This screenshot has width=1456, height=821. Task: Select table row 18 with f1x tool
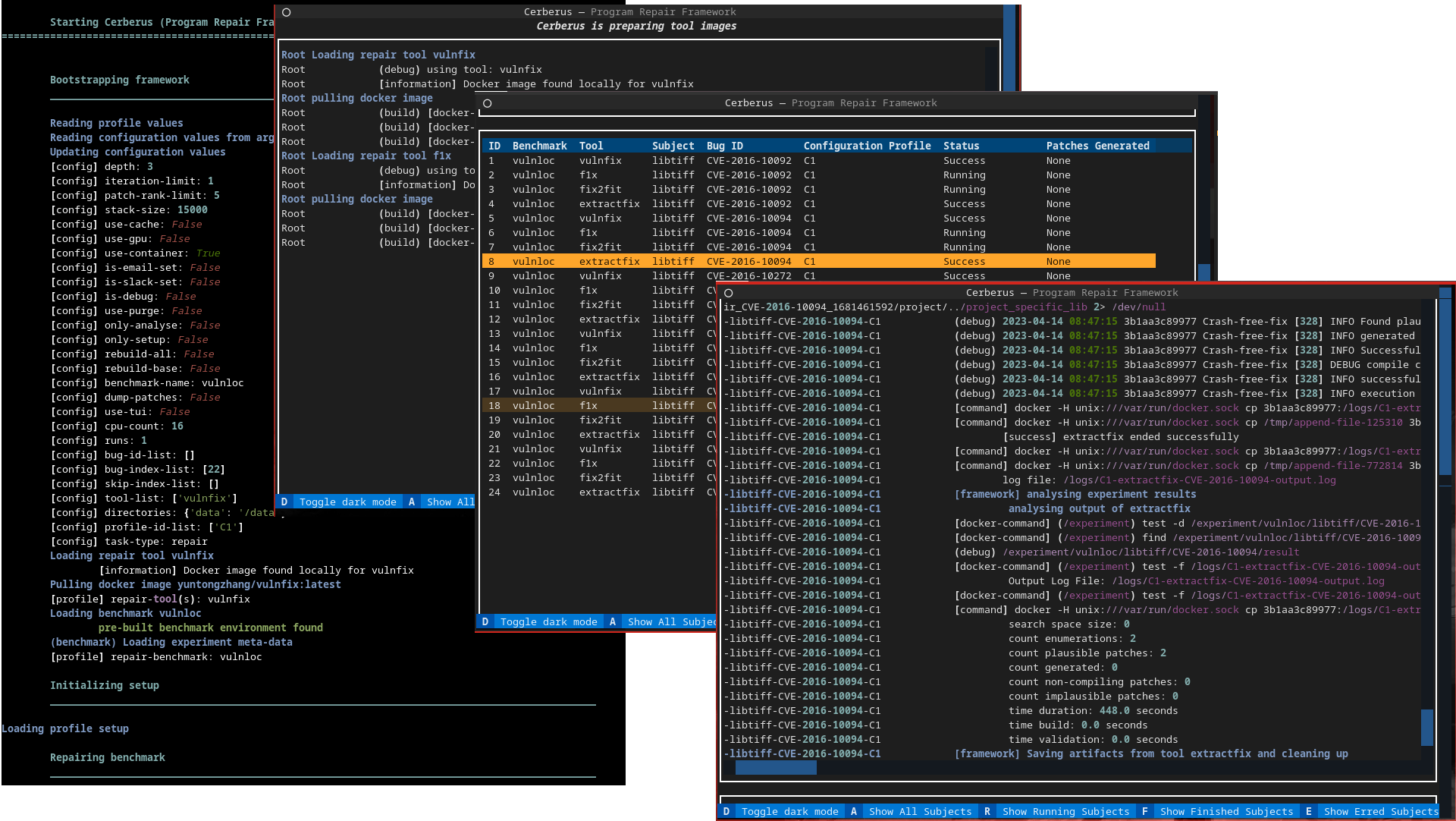(588, 405)
